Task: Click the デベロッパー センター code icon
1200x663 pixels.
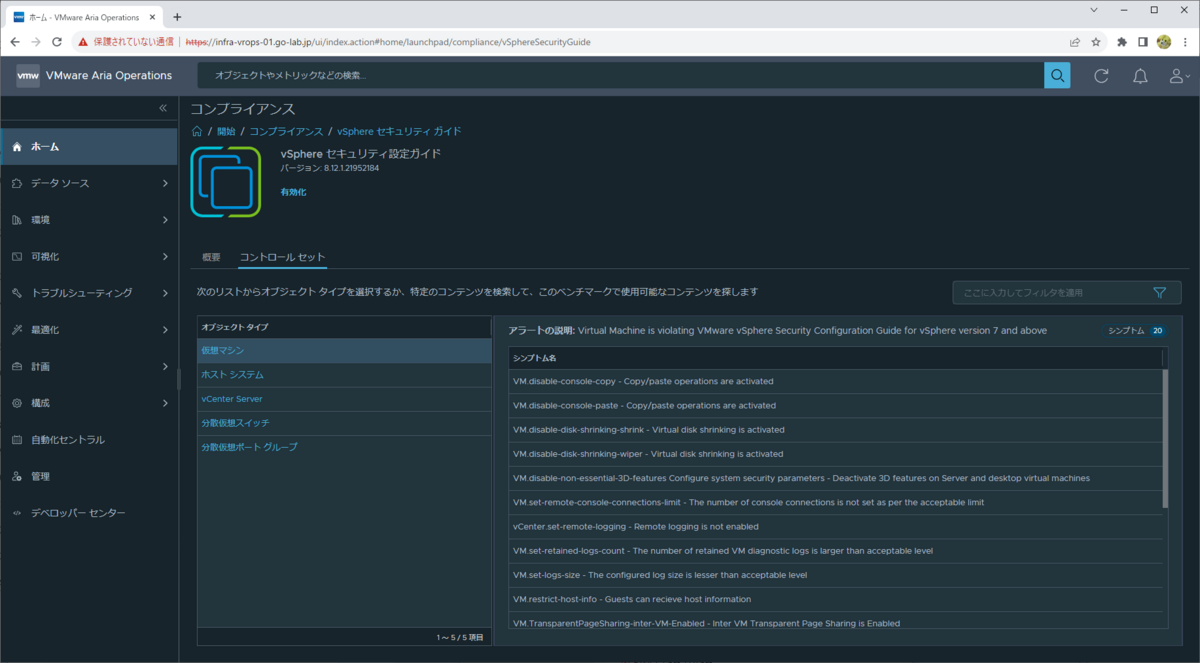Action: pyautogui.click(x=16, y=513)
